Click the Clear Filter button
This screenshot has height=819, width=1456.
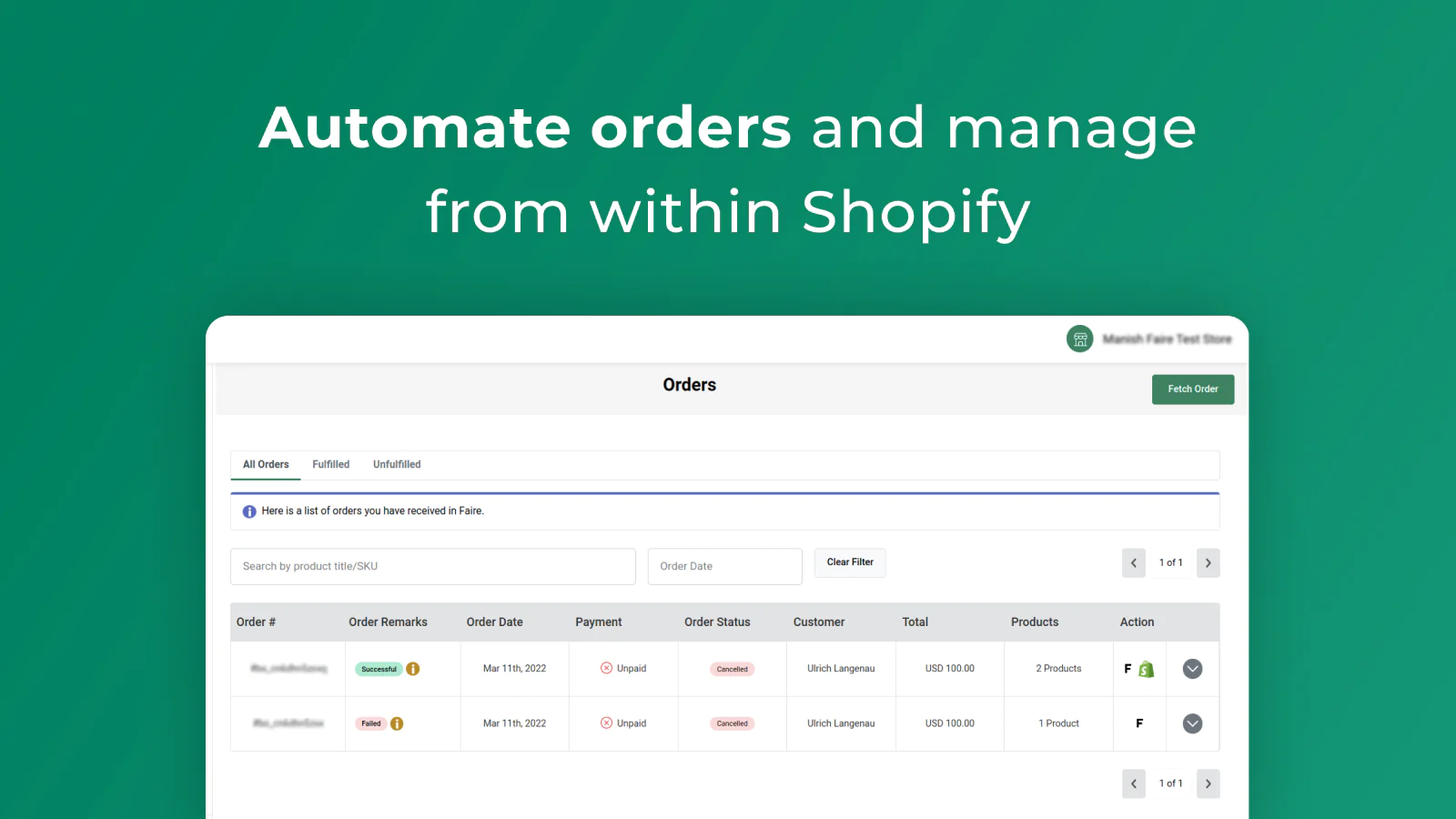point(850,562)
